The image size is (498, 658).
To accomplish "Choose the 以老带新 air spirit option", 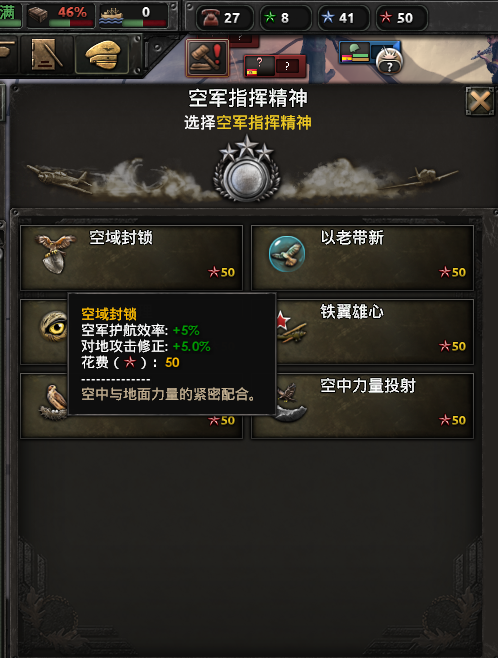I will tap(362, 258).
